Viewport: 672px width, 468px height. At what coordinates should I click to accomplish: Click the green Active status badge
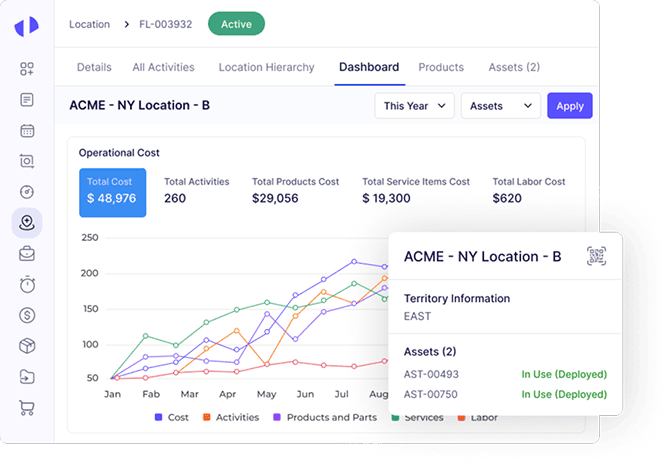(x=236, y=24)
